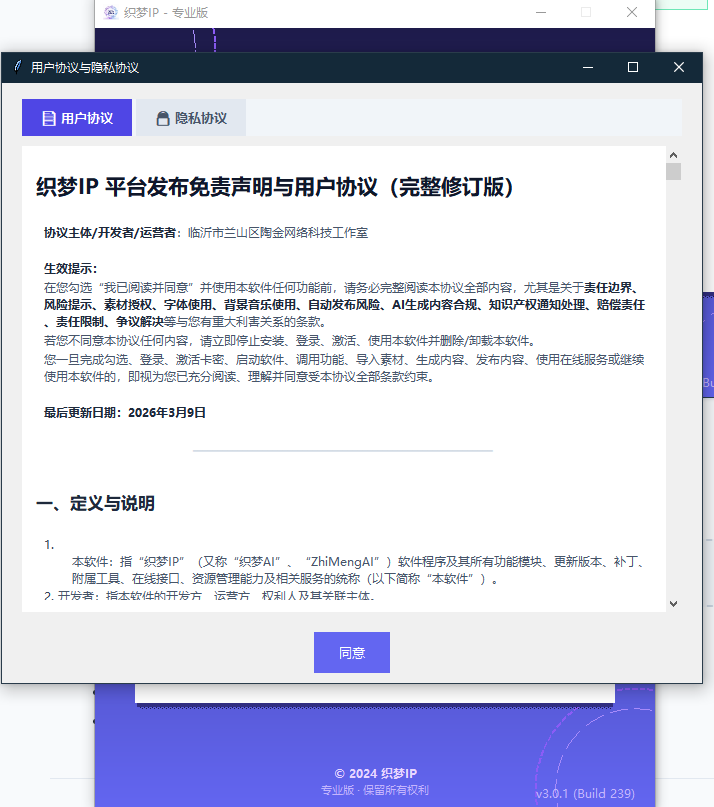Click the background window title 织梦IP - 专业版
This screenshot has width=714, height=807.
[166, 13]
